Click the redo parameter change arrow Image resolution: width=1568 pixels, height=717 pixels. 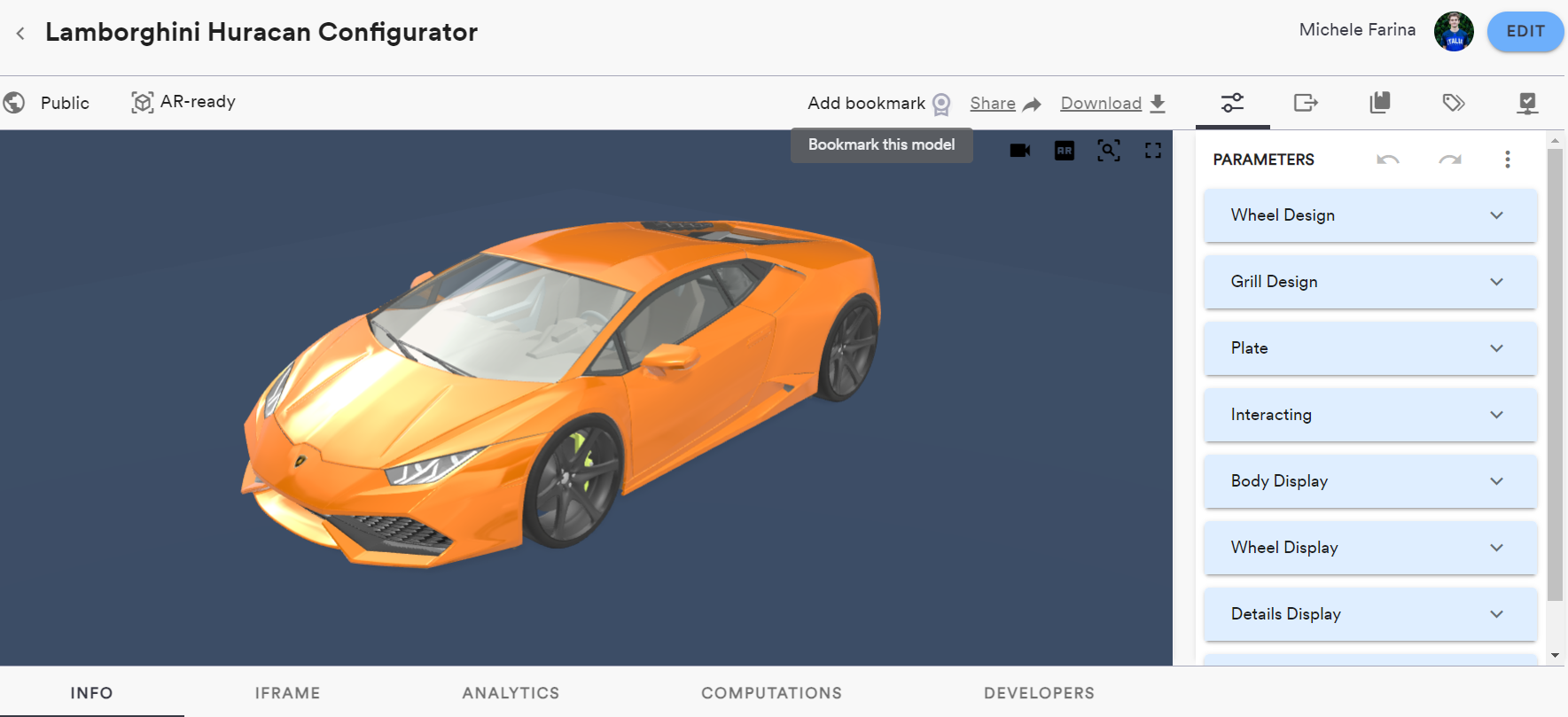pos(1450,160)
